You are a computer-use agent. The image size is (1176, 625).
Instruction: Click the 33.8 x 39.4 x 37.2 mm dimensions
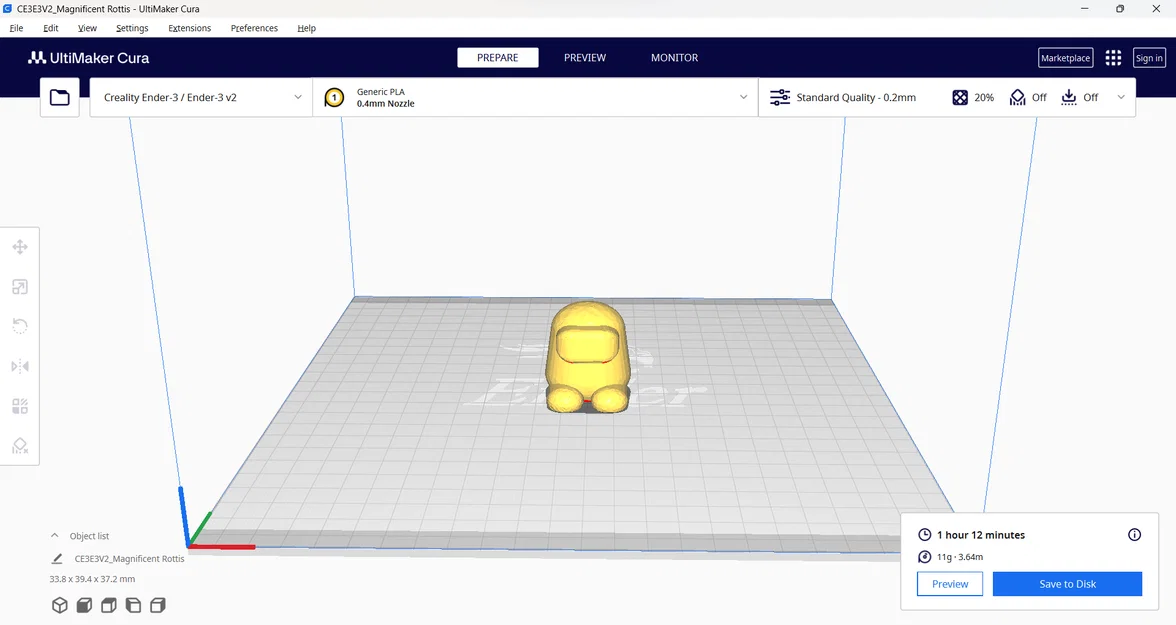[92, 579]
